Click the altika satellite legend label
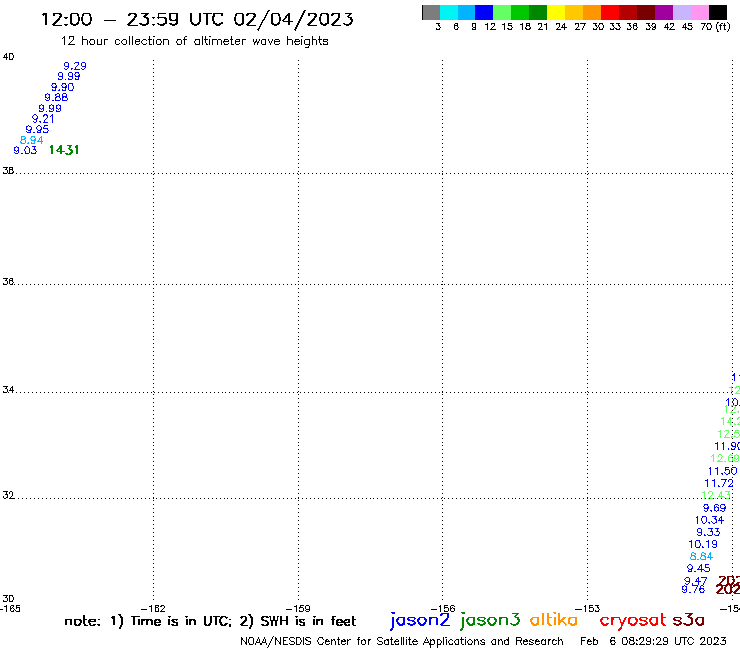 click(554, 619)
